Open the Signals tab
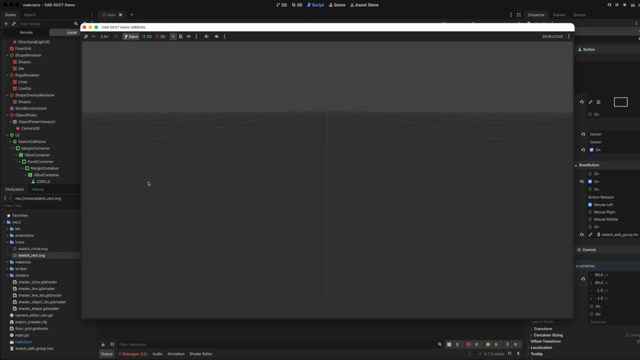This screenshot has width=640, height=360. pos(559,15)
